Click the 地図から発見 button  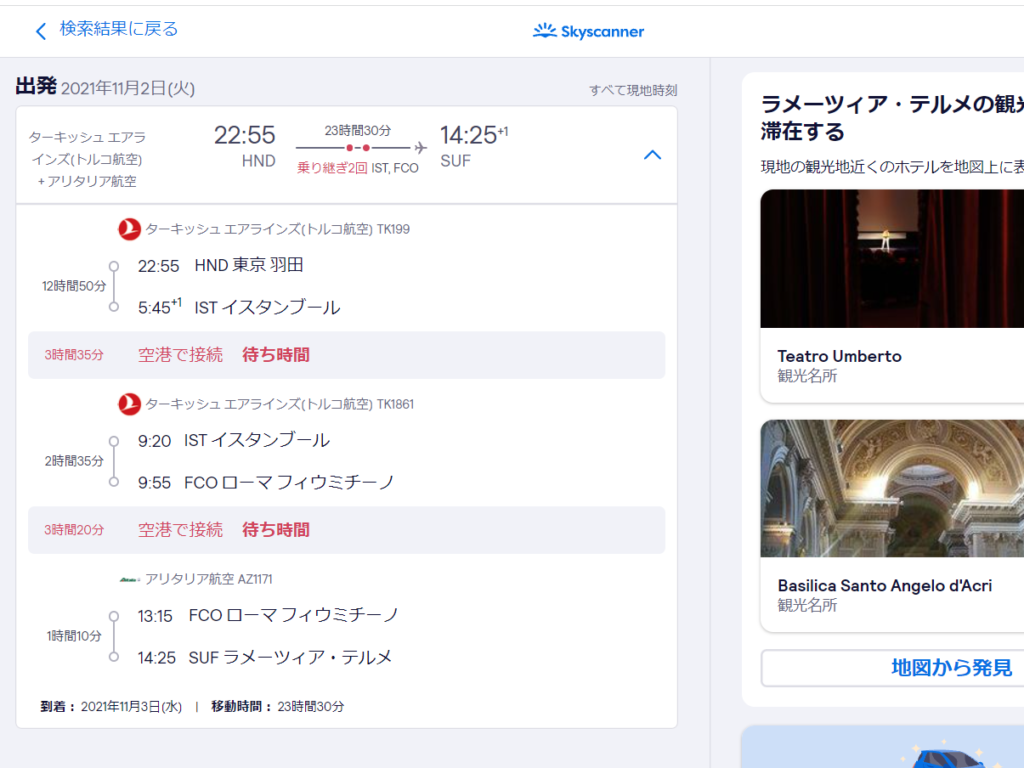(951, 667)
